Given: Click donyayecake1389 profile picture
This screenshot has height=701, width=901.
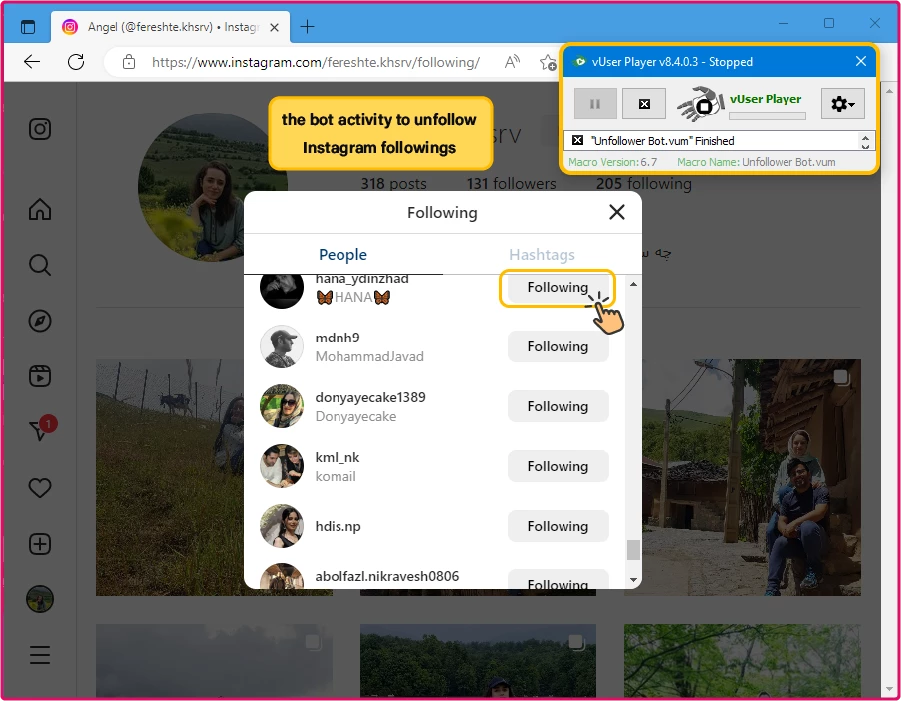Looking at the screenshot, I should 282,406.
